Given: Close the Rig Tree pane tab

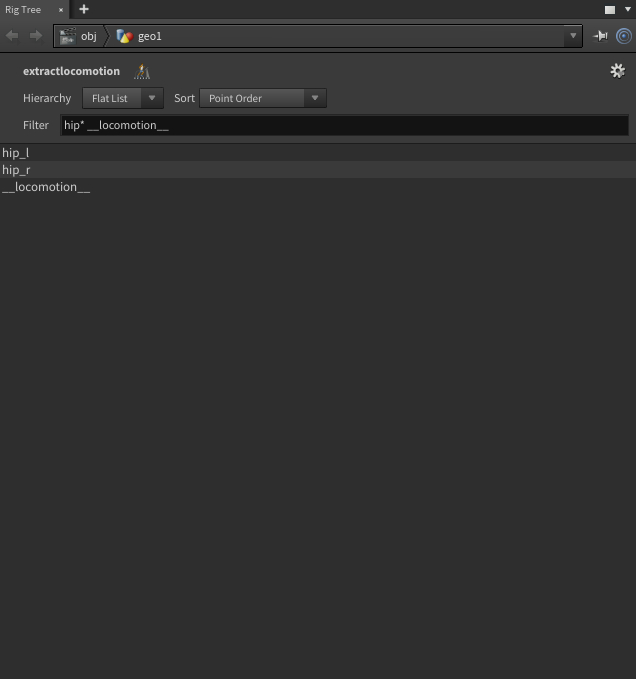Looking at the screenshot, I should click(x=60, y=10).
